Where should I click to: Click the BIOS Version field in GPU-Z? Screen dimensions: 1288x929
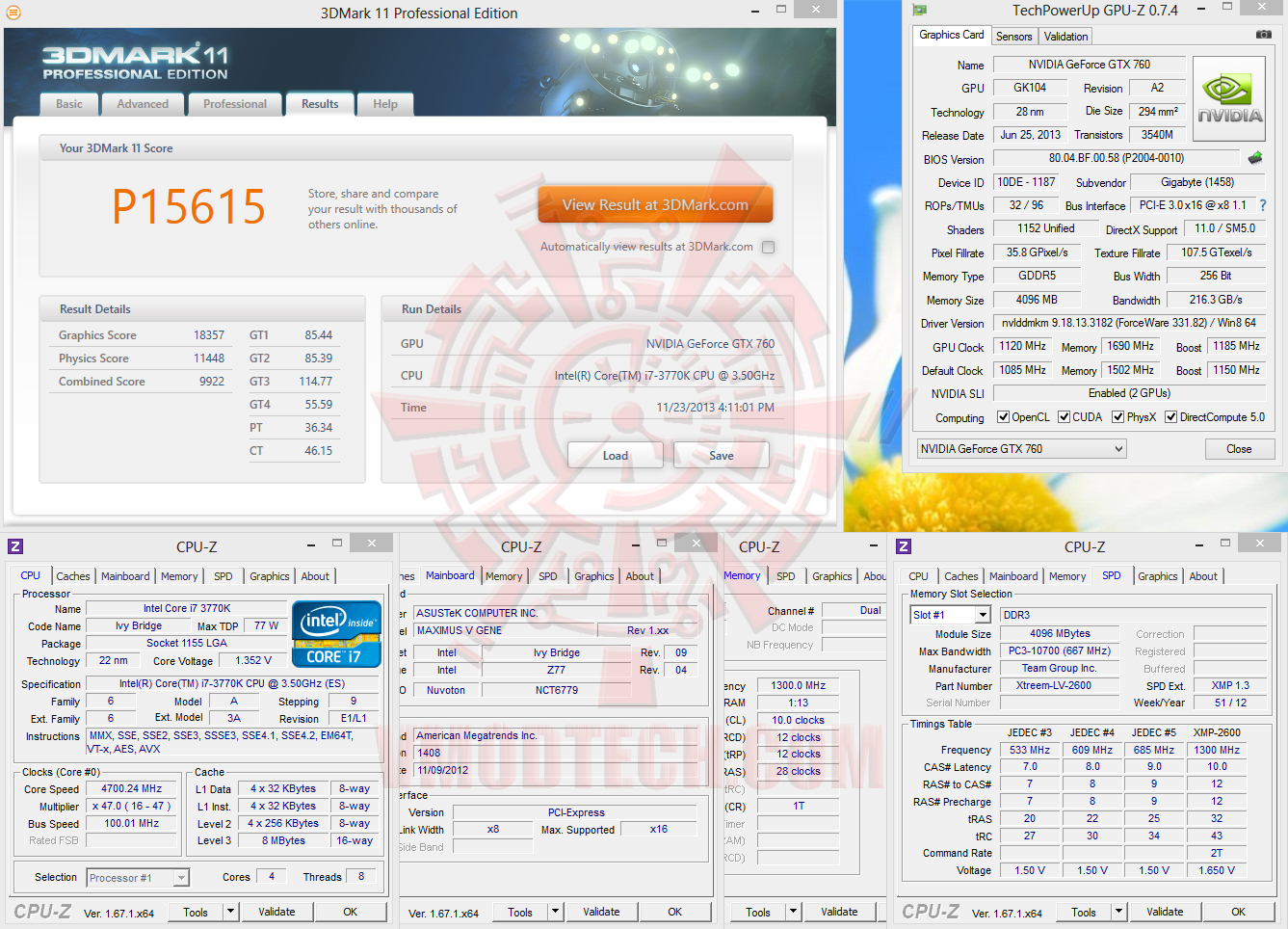click(x=1117, y=158)
